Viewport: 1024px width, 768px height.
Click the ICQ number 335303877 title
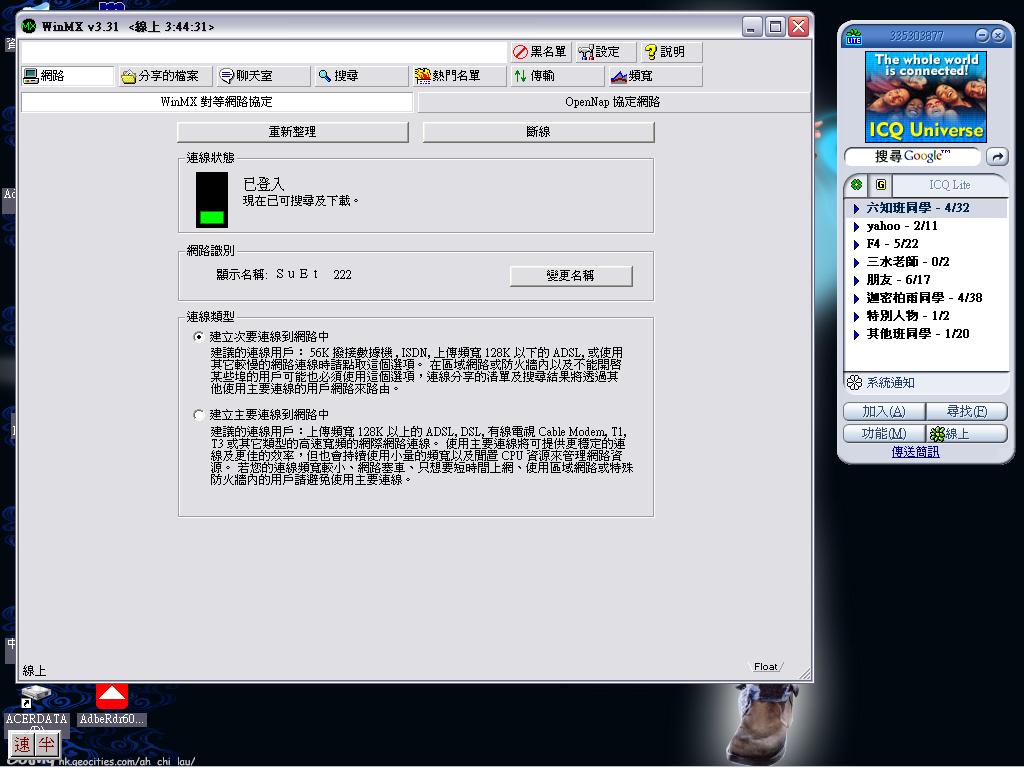(x=916, y=36)
